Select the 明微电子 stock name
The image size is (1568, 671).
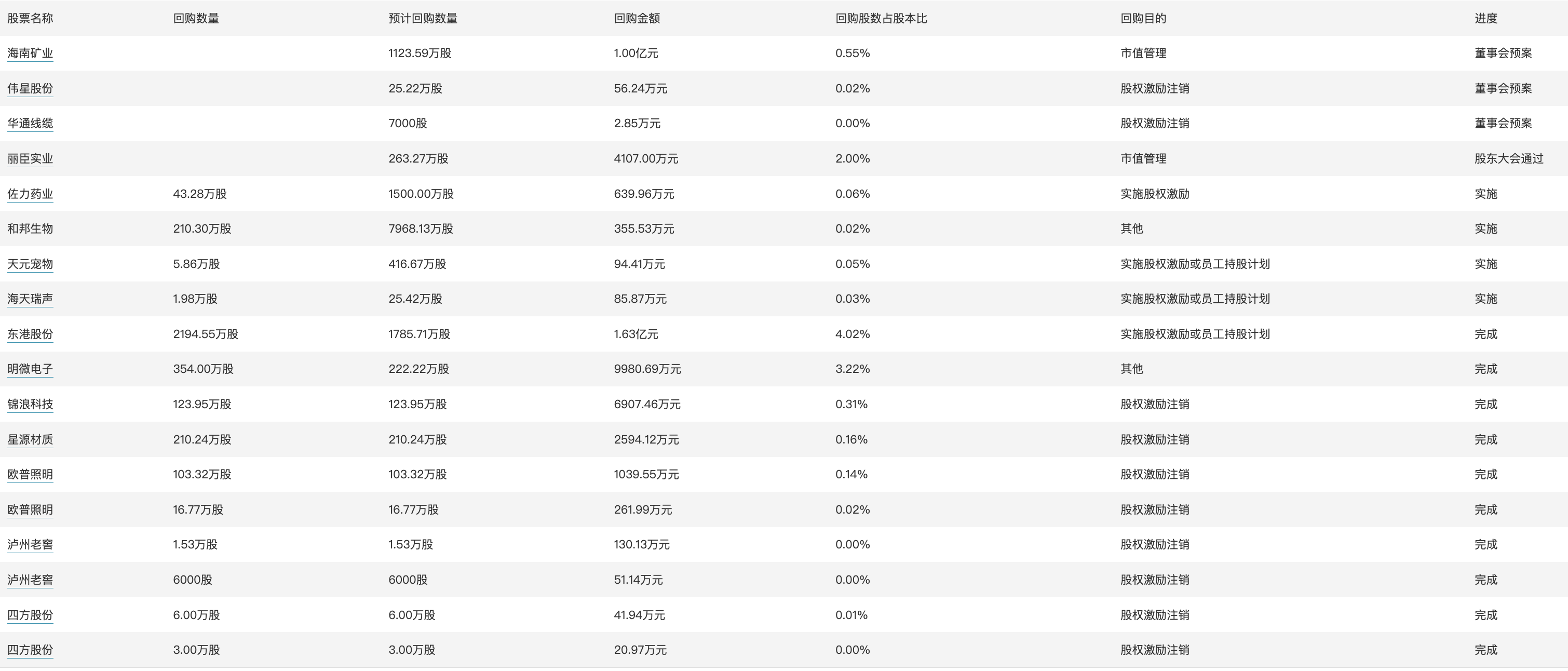[30, 368]
